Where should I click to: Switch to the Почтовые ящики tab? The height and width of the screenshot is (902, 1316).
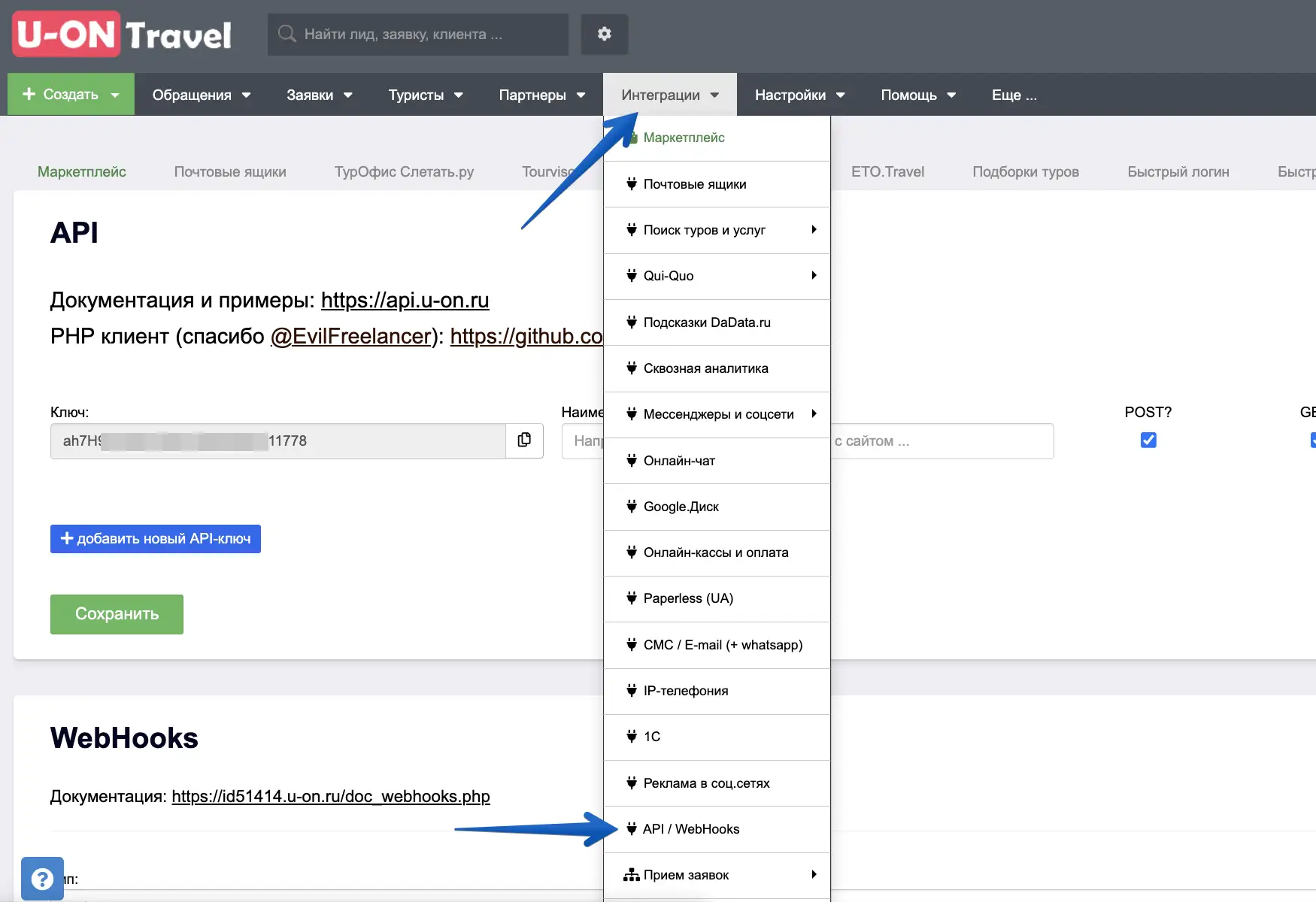point(230,172)
